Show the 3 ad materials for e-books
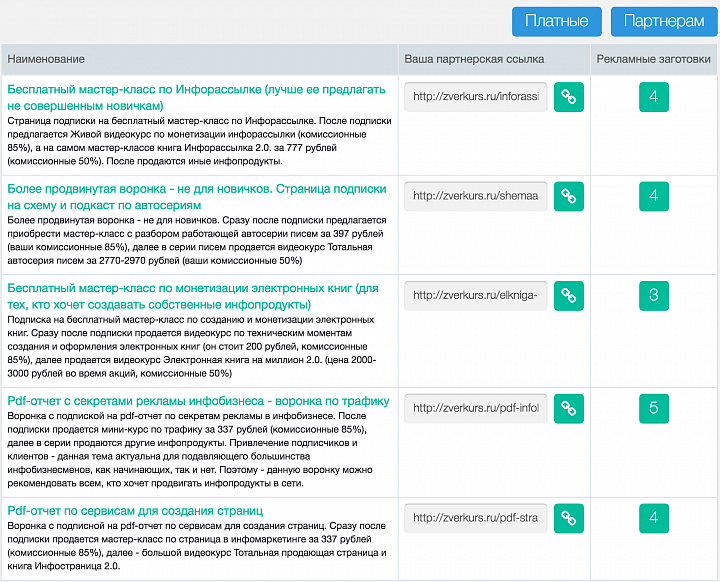 point(653,295)
